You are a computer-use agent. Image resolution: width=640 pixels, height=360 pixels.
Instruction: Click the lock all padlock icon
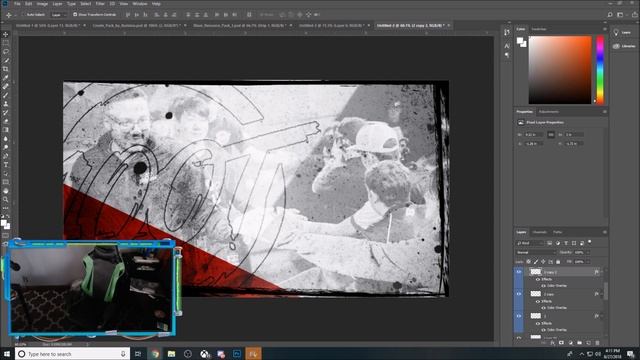coord(558,262)
